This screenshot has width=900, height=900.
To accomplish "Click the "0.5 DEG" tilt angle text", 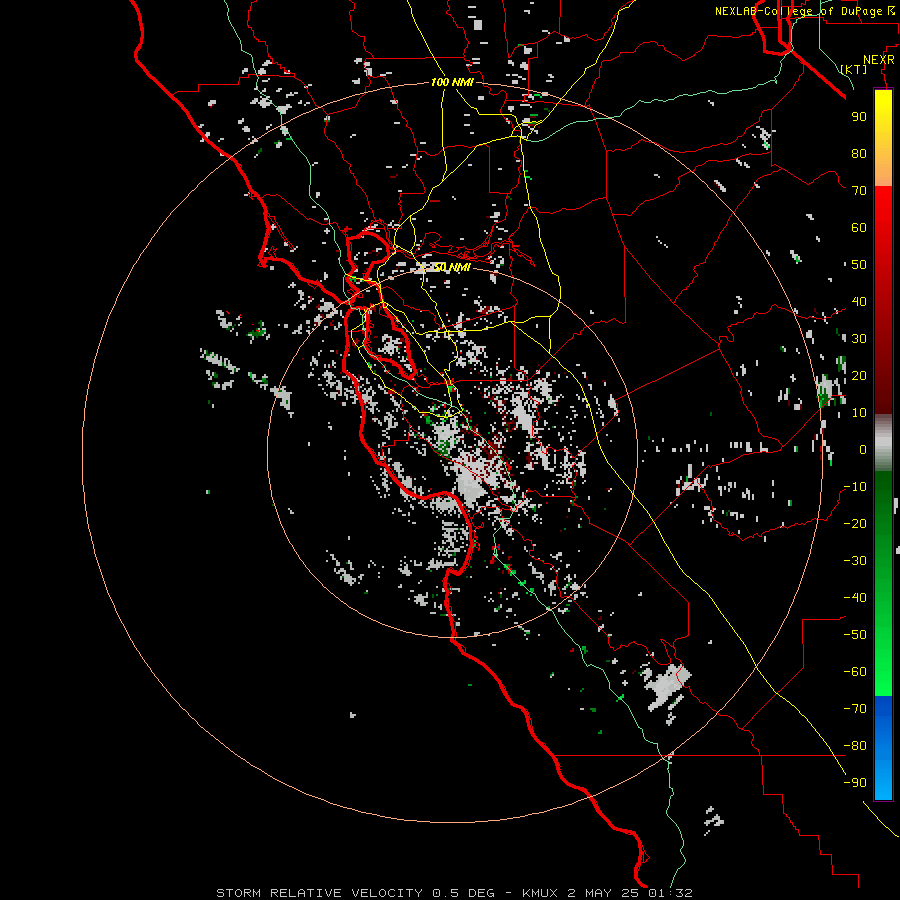I will point(463,893).
